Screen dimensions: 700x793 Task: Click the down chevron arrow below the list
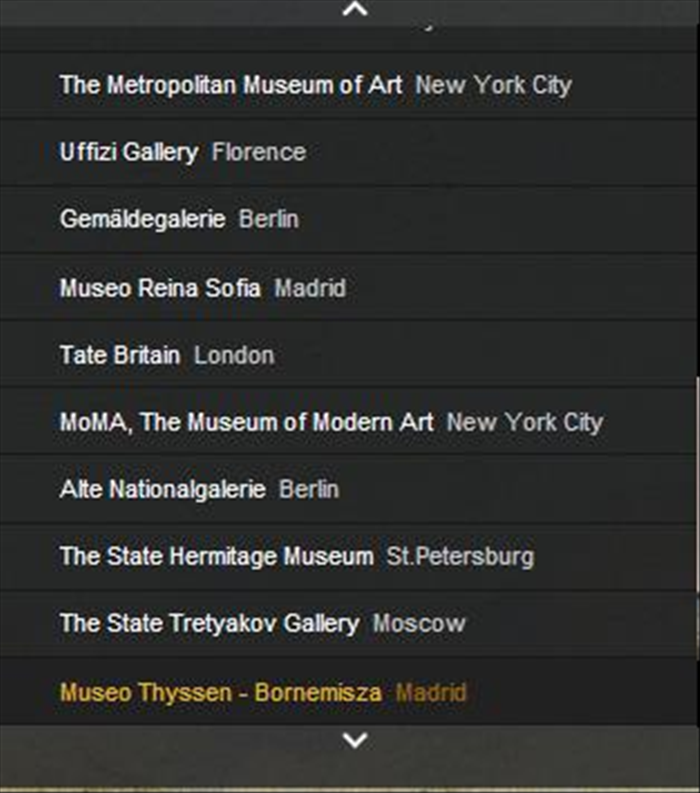pyautogui.click(x=355, y=740)
